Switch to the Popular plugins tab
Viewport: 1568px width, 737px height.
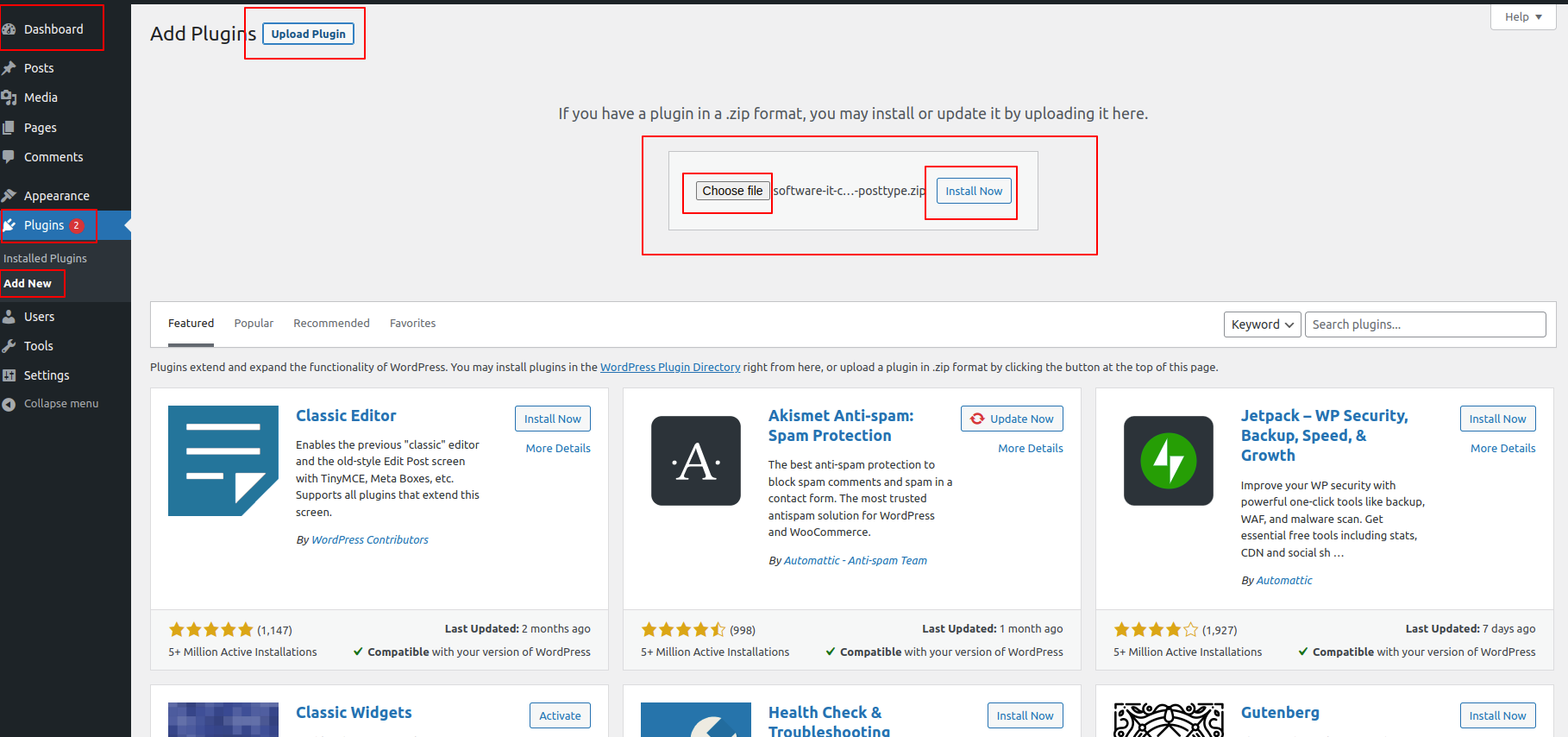tap(254, 324)
